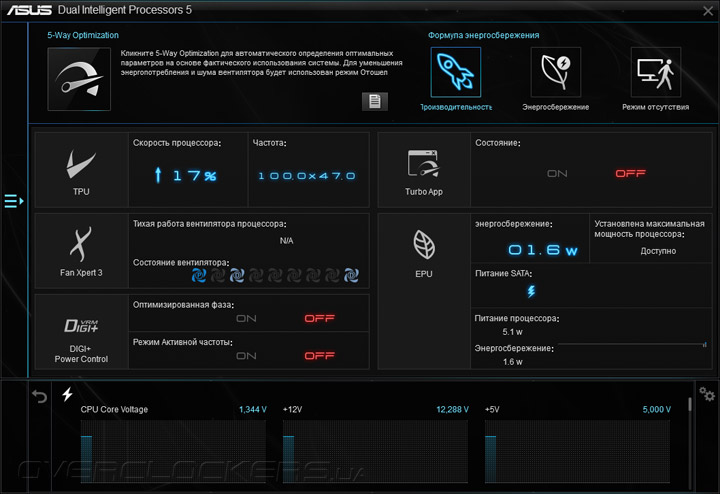Image resolution: width=720 pixels, height=494 pixels.
Task: Launch 5-Way Optimization speedometer button
Action: [x=79, y=79]
